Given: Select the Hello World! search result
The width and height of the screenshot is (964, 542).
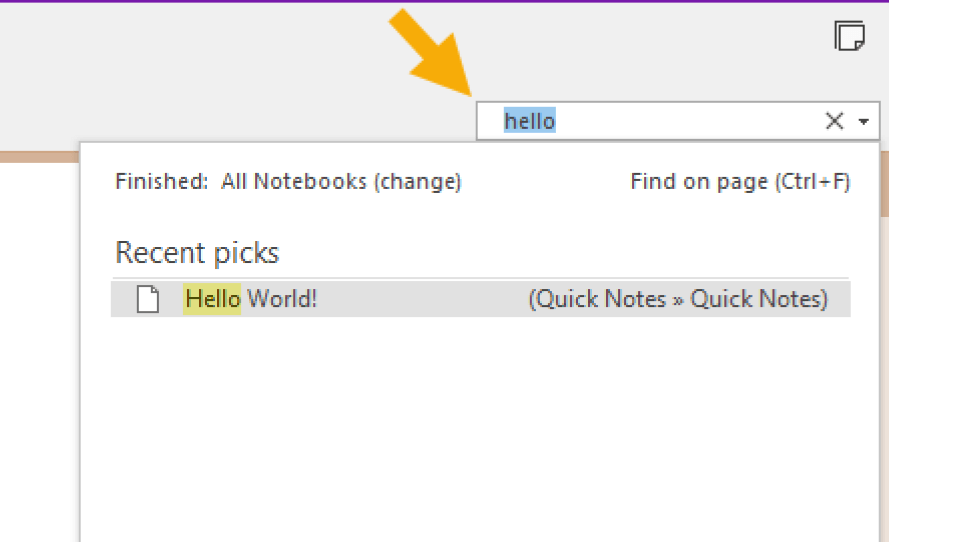Looking at the screenshot, I should pyautogui.click(x=481, y=299).
